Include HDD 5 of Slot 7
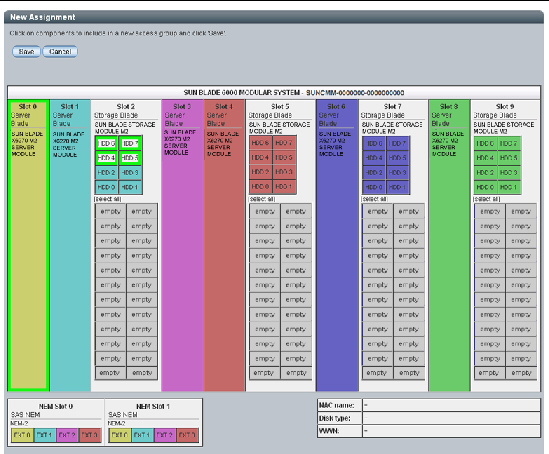 [398, 158]
